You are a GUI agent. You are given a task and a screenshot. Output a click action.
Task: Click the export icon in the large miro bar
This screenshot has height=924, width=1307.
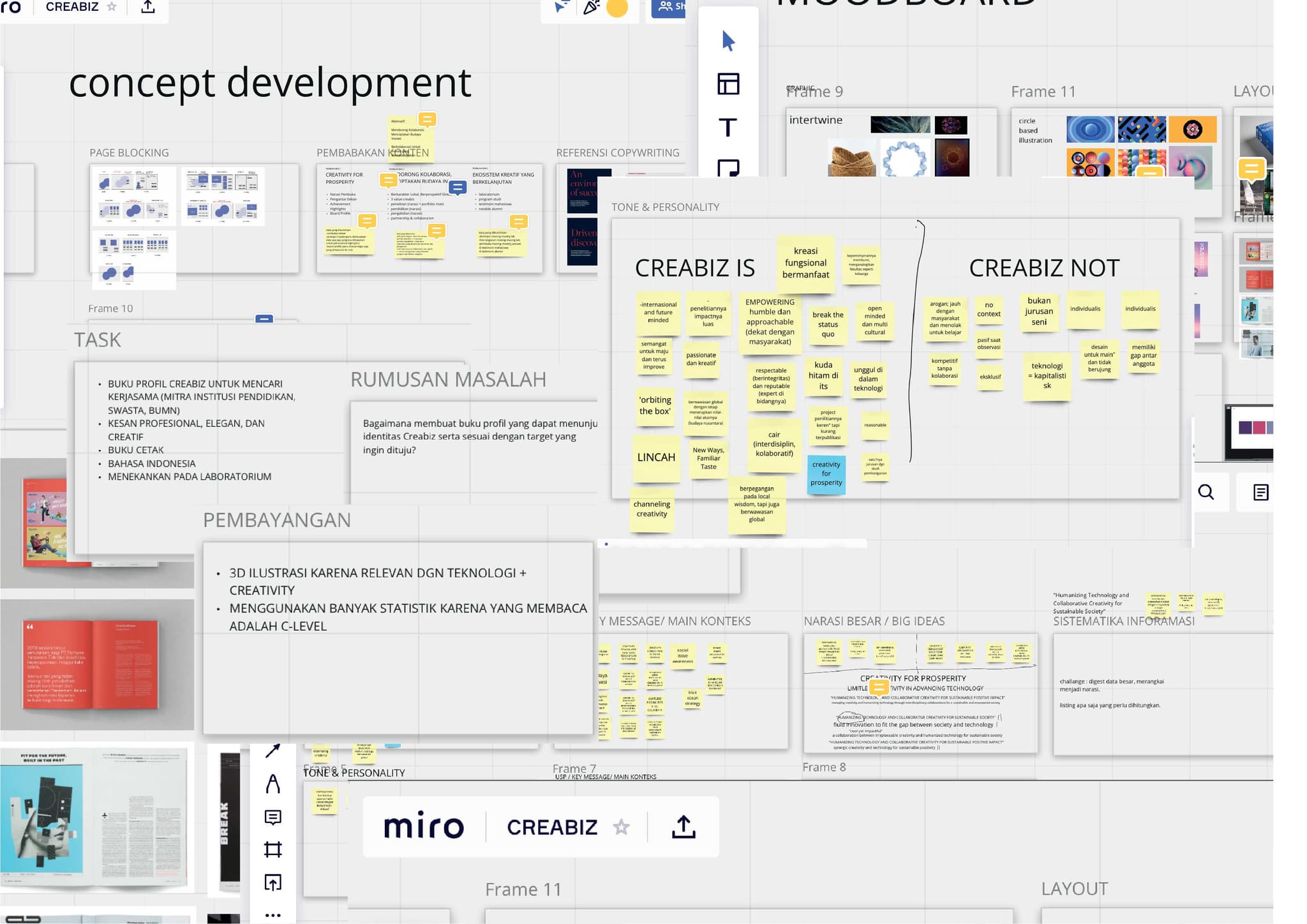683,826
